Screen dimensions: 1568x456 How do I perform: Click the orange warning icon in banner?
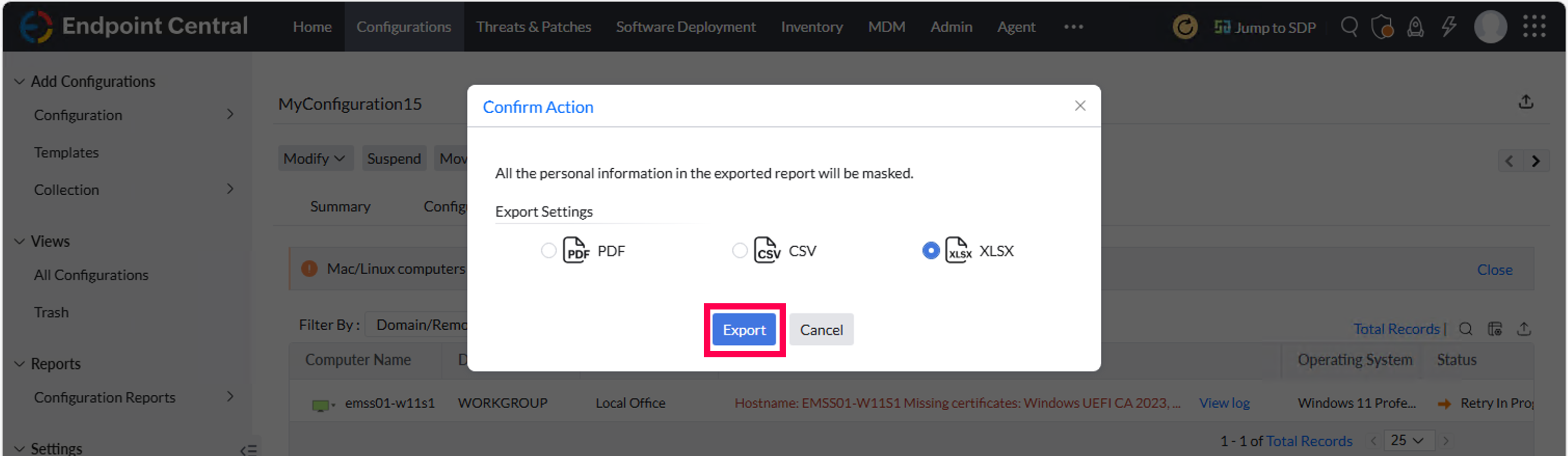309,268
